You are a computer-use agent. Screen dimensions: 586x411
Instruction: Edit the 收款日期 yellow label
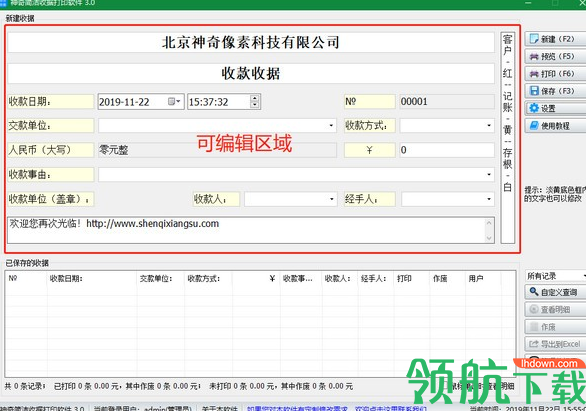[x=50, y=102]
